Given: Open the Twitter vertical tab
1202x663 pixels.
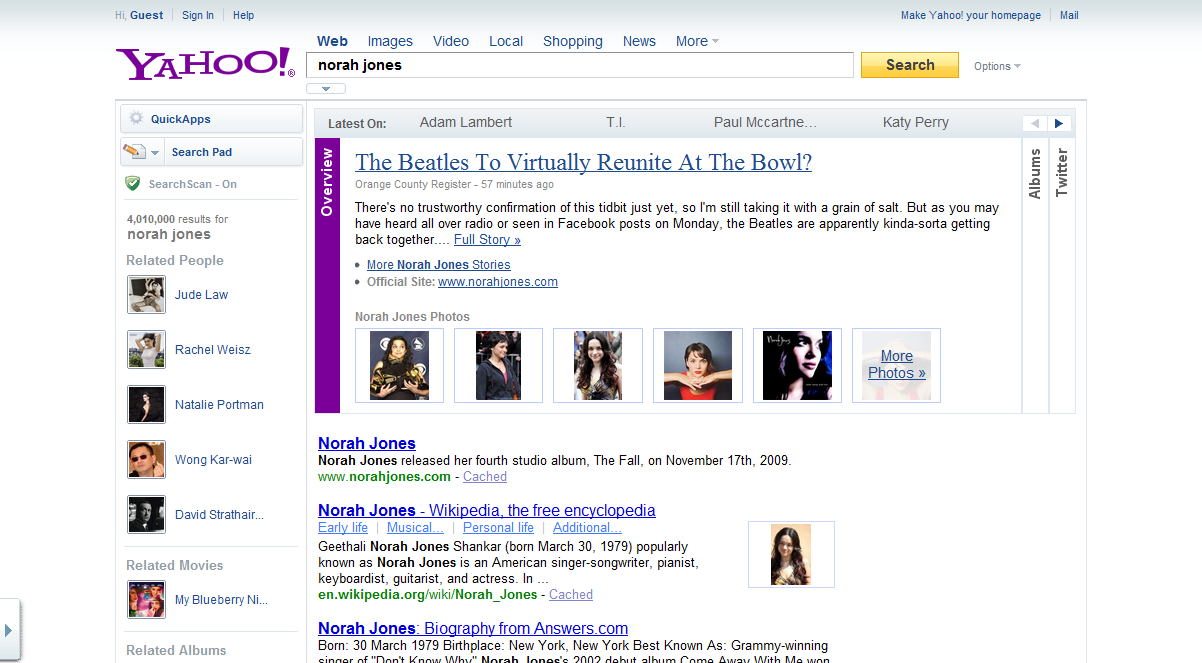Looking at the screenshot, I should (x=1062, y=173).
